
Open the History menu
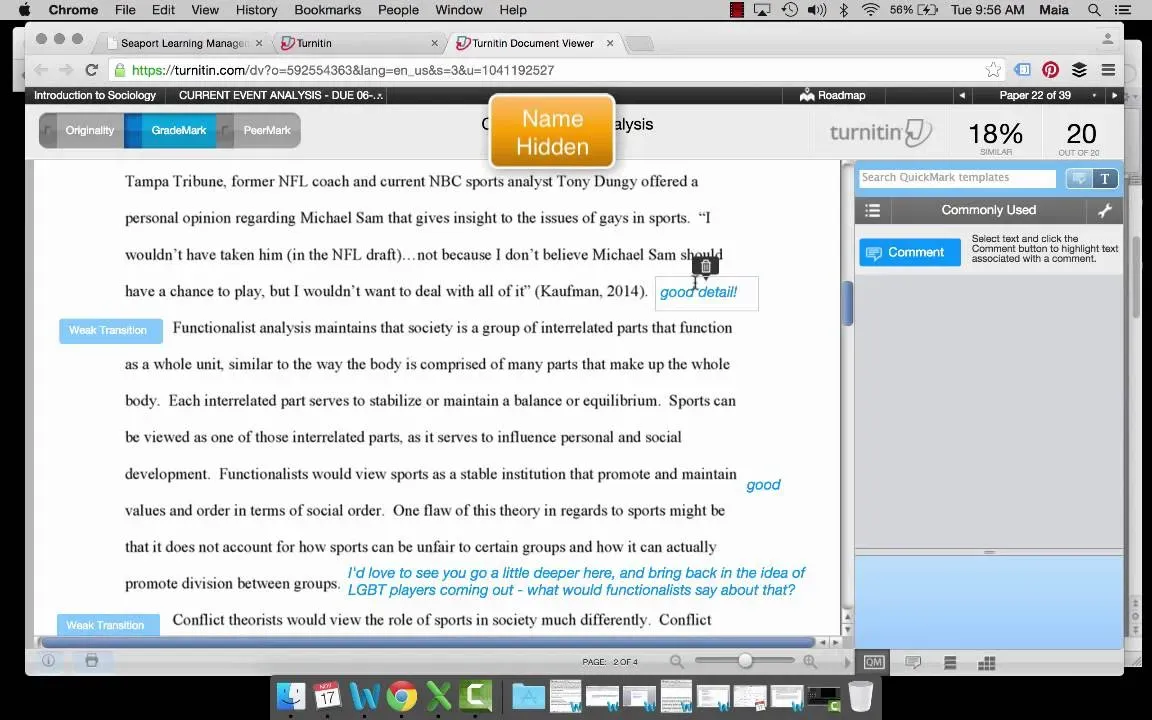pyautogui.click(x=256, y=10)
